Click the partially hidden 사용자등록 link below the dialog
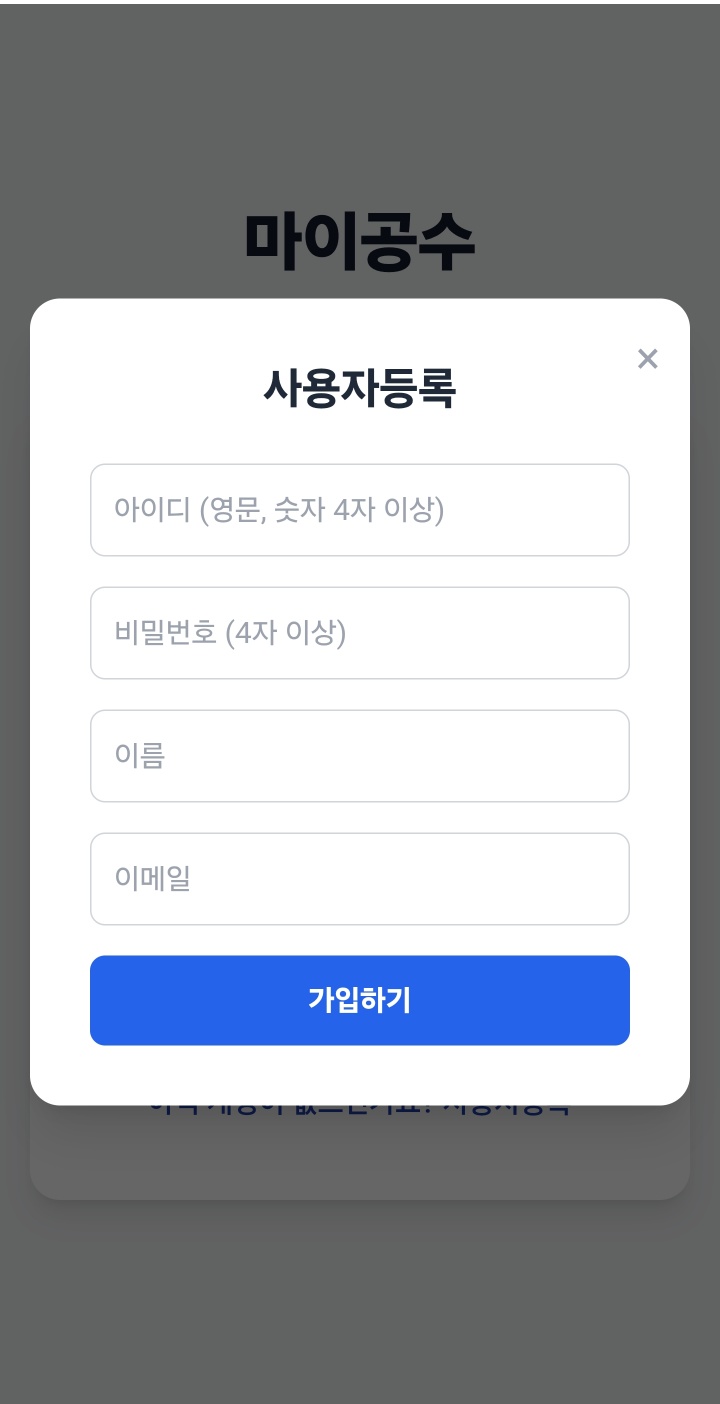This screenshot has width=720, height=1404. point(505,1111)
